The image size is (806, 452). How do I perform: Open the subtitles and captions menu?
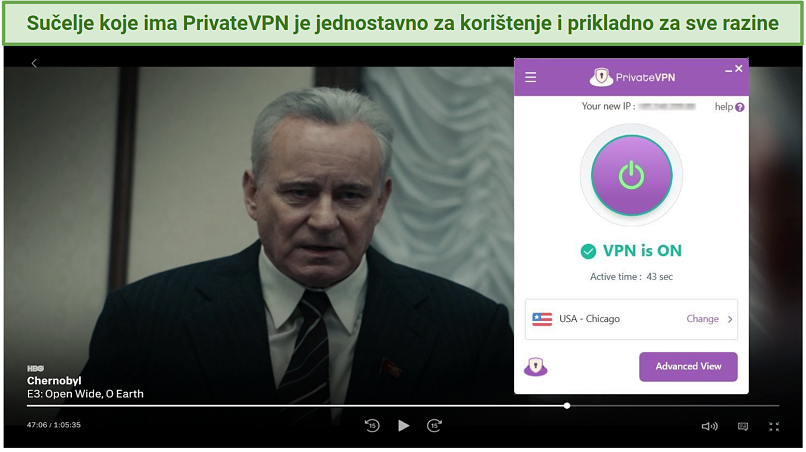pyautogui.click(x=743, y=426)
